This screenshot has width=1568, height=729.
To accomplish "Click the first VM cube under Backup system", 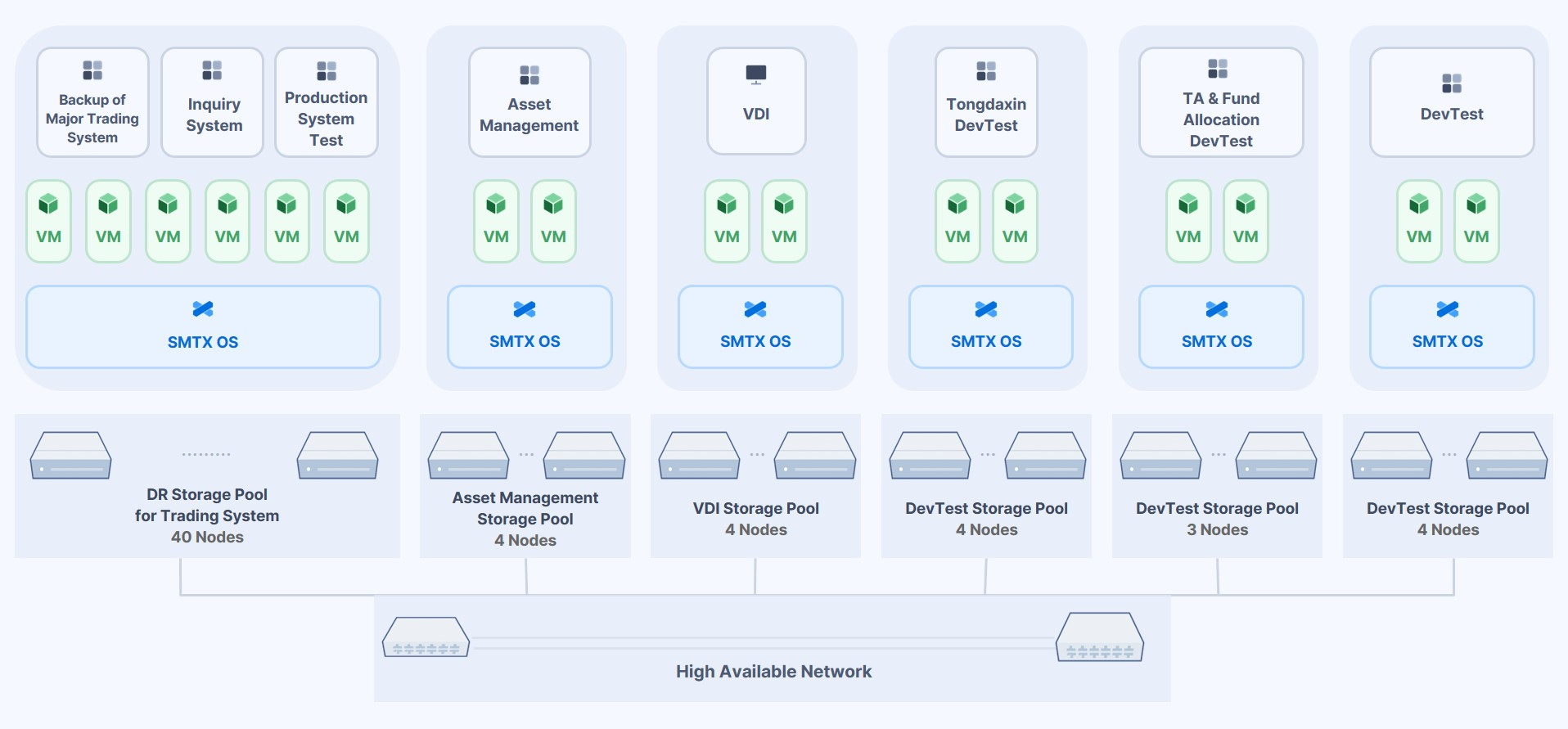I will (x=48, y=204).
